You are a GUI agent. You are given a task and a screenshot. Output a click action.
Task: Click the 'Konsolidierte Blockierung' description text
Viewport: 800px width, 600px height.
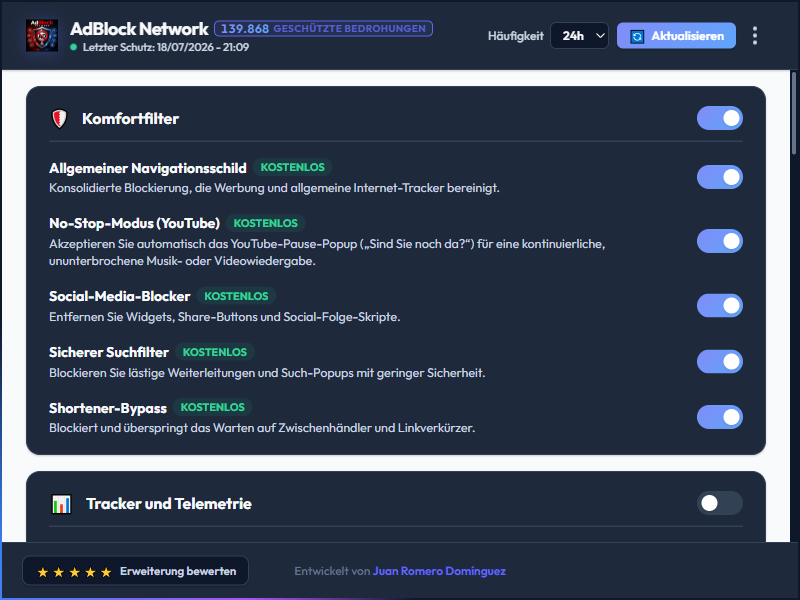pyautogui.click(x=274, y=188)
